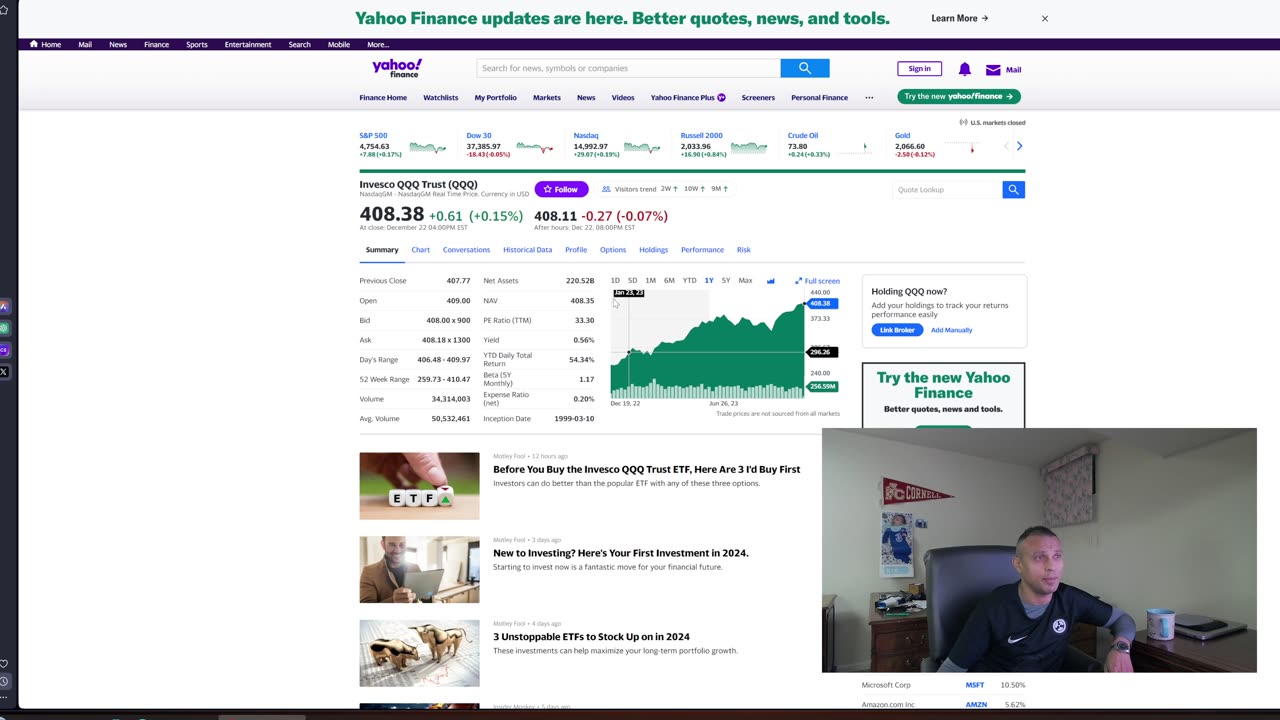Screen dimensions: 1280x720
Task: Focus the news, symbols search field
Action: [628, 68]
